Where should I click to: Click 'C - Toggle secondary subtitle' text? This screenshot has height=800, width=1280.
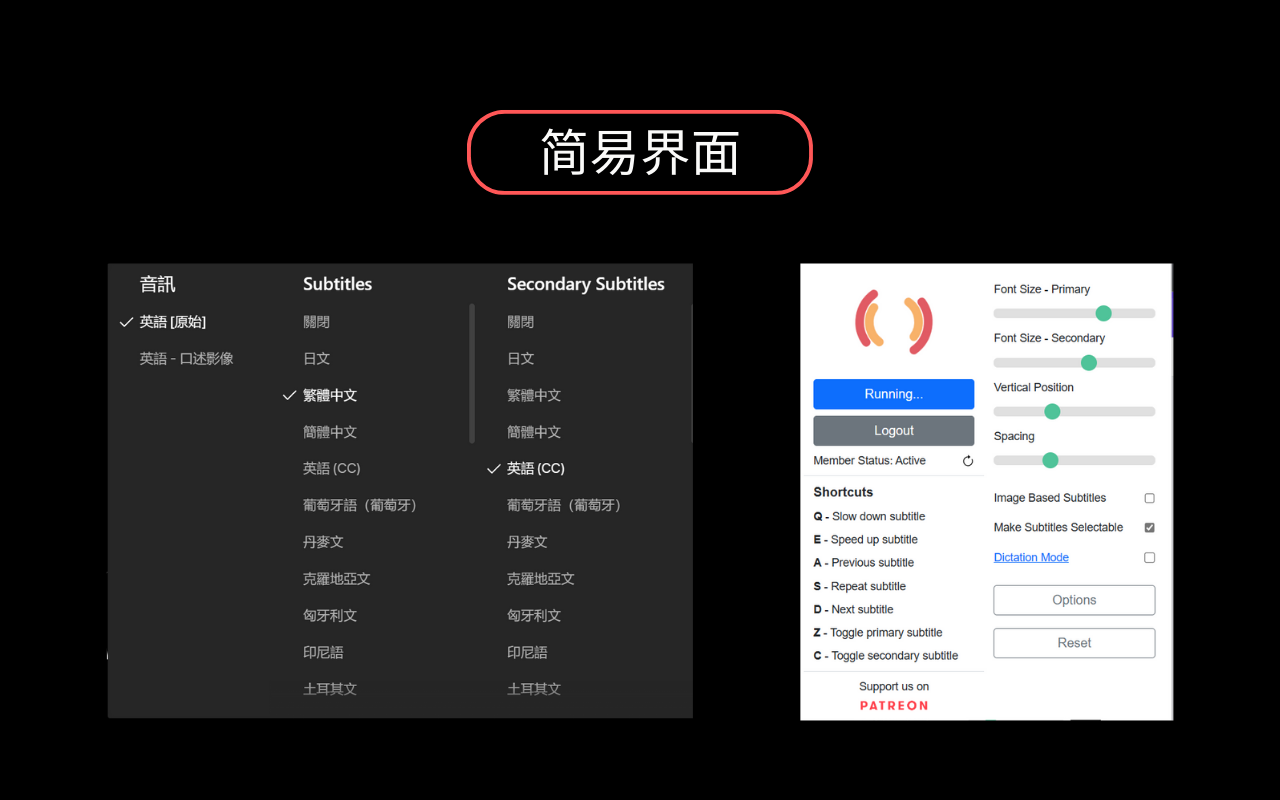886,655
